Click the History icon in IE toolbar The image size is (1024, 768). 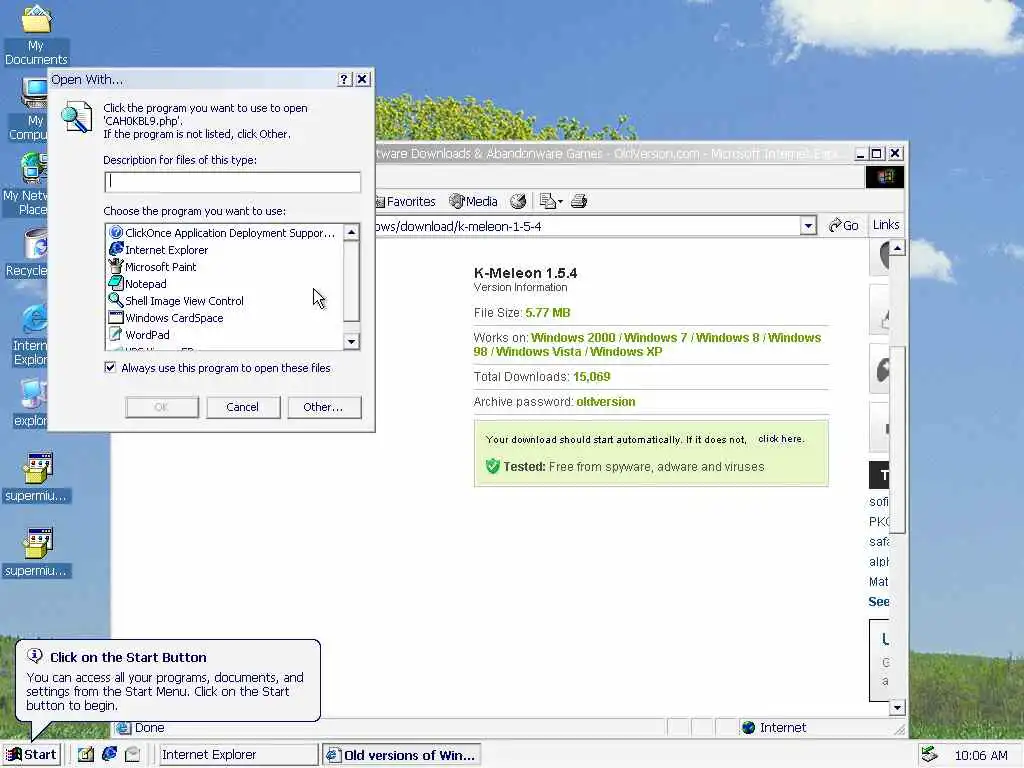point(518,201)
